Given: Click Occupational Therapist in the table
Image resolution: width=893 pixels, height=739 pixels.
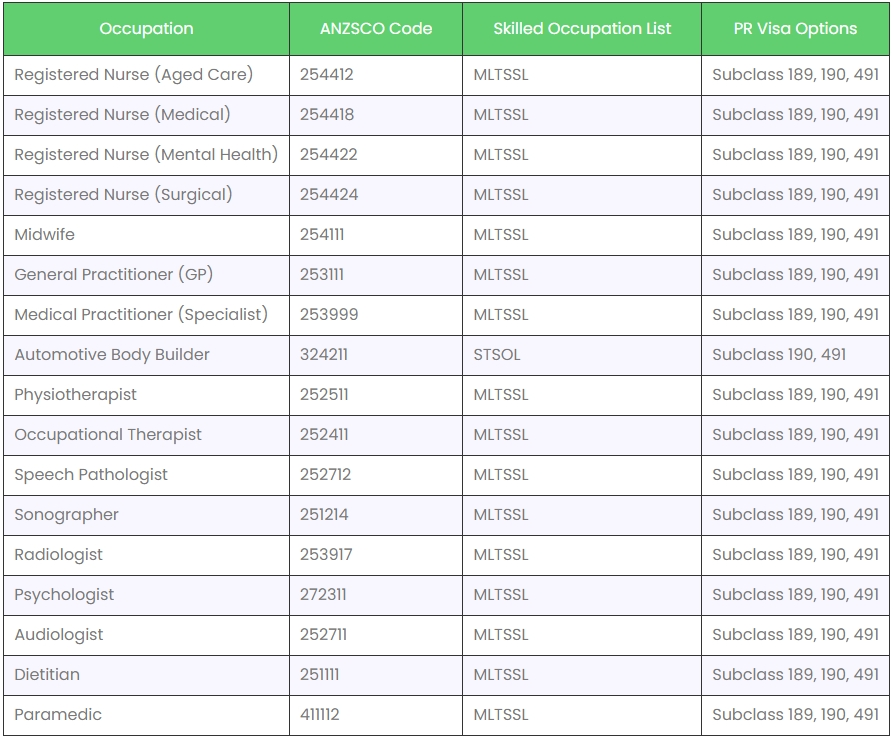Looking at the screenshot, I should tap(108, 435).
